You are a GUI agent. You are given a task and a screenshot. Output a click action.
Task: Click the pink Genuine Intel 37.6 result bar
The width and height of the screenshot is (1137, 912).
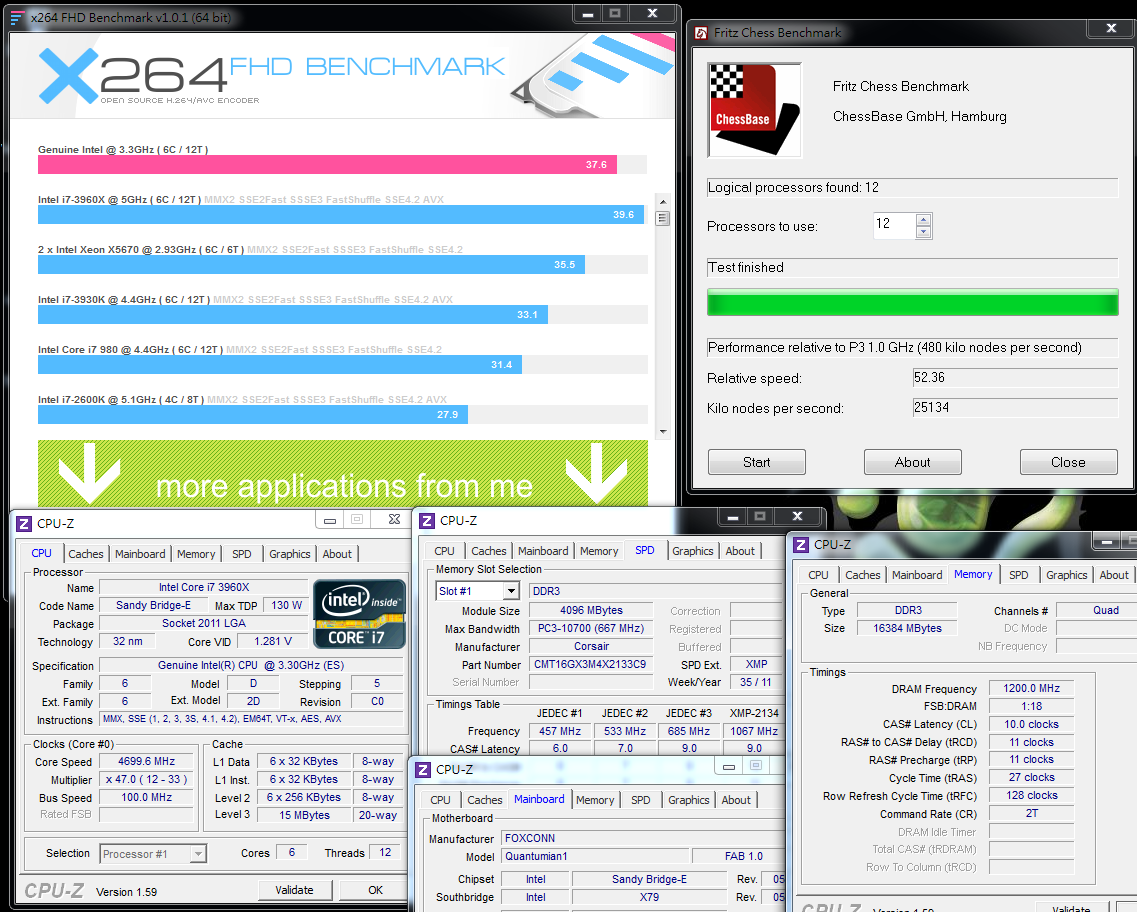(327, 165)
